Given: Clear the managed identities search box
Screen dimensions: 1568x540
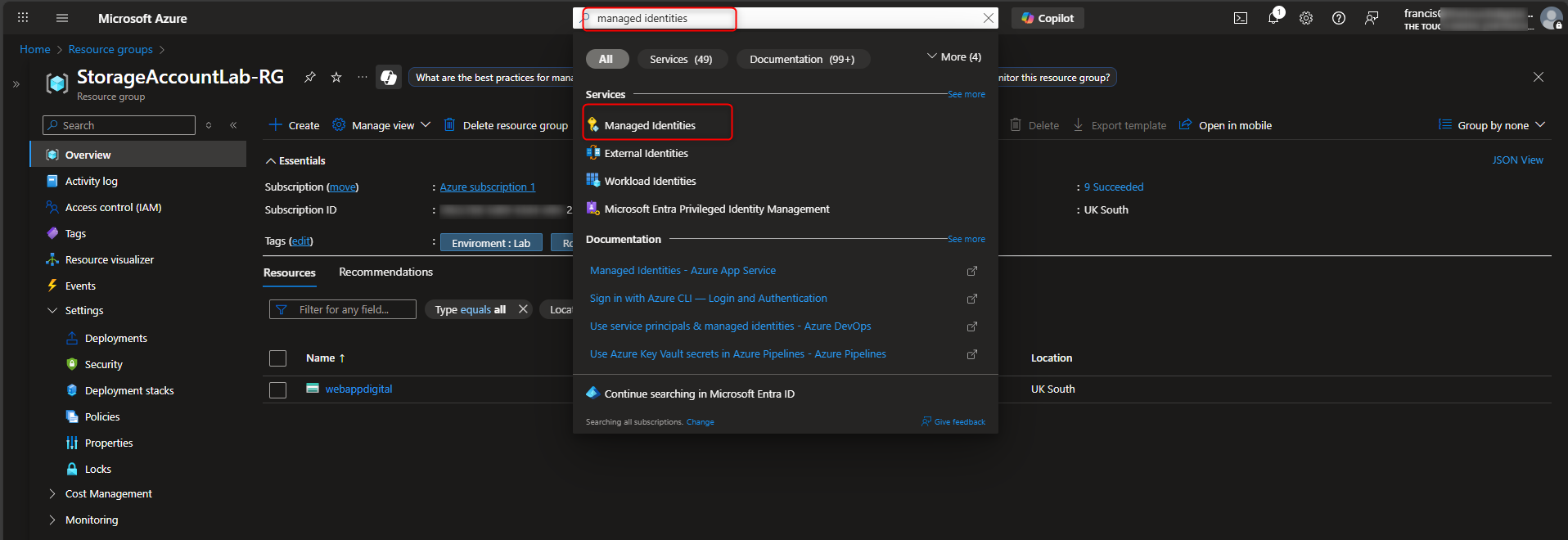Looking at the screenshot, I should pyautogui.click(x=989, y=18).
